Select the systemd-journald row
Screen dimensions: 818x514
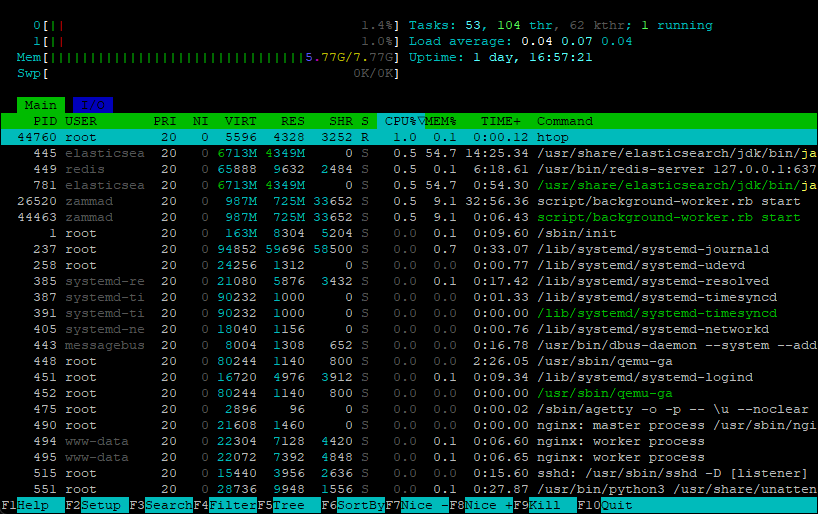[x=409, y=249]
